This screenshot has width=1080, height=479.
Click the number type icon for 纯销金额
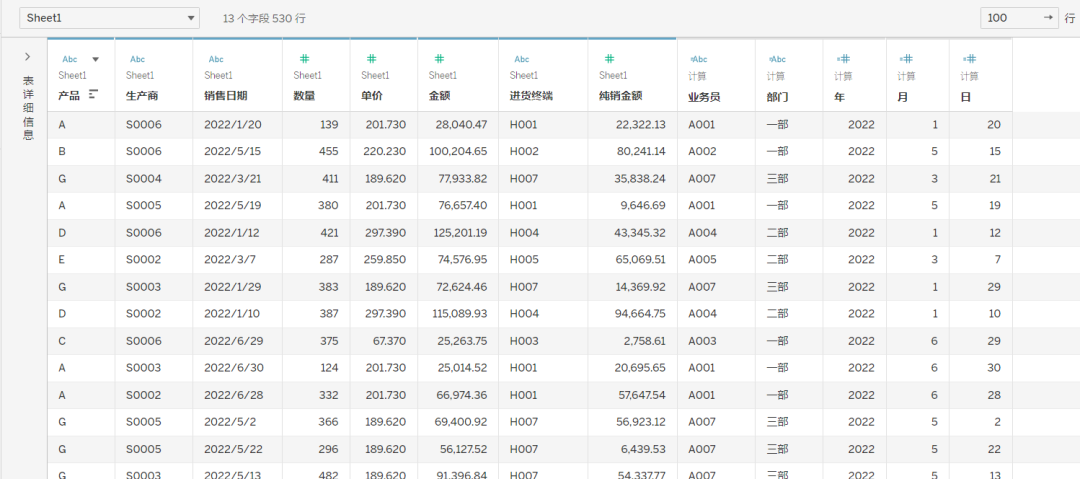point(609,59)
